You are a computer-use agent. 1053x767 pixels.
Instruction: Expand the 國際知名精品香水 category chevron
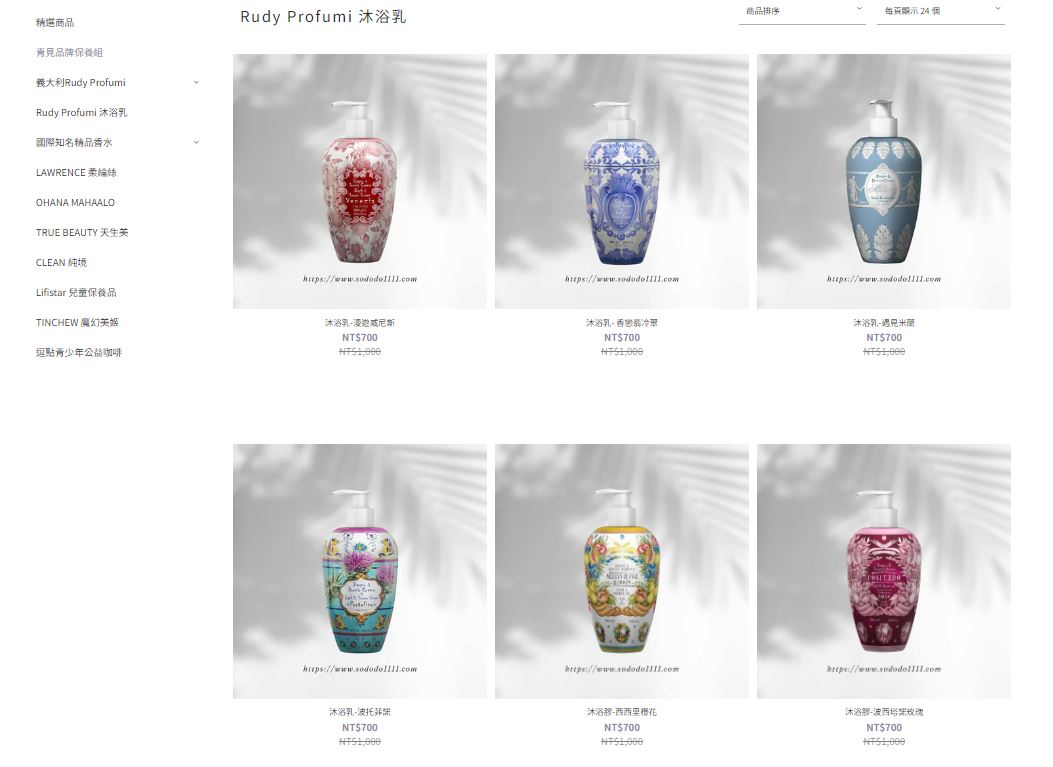point(196,142)
